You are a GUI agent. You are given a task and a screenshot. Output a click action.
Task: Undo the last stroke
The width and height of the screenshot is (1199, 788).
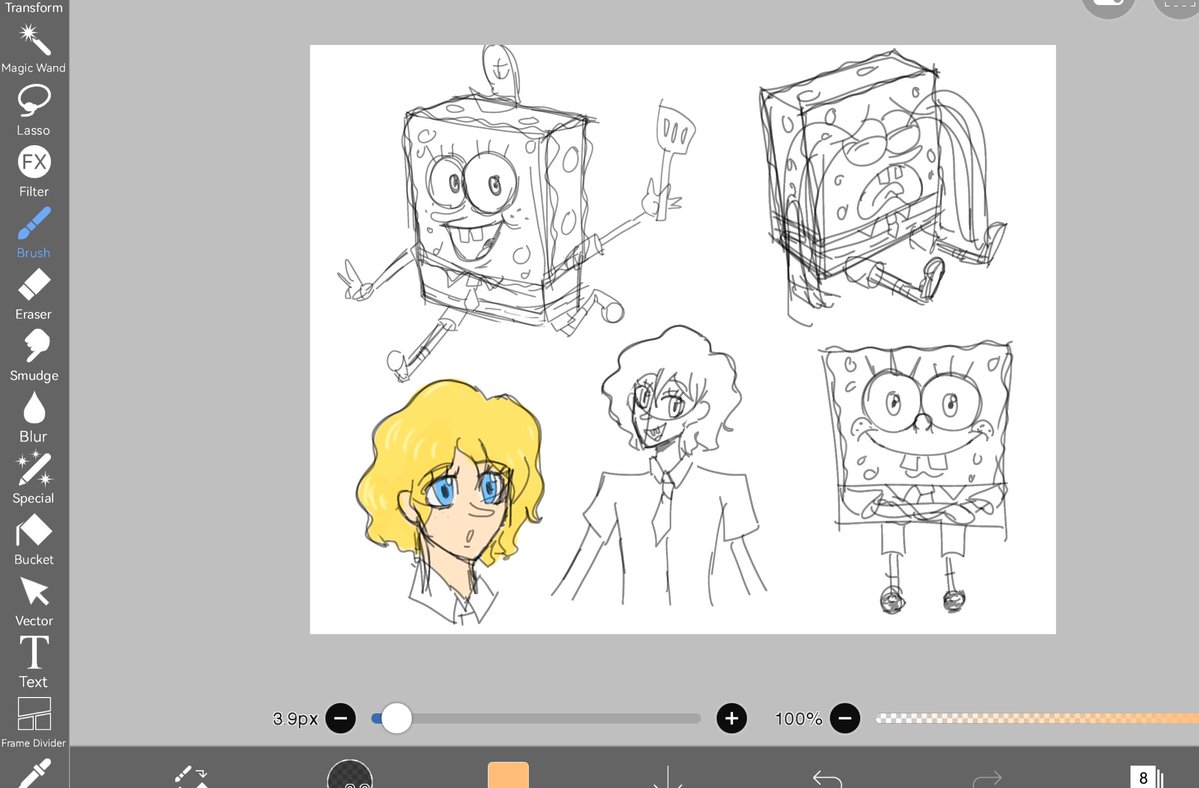click(827, 778)
